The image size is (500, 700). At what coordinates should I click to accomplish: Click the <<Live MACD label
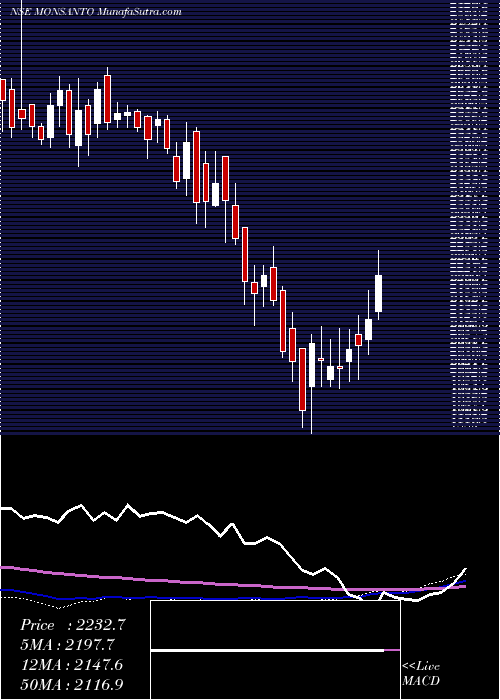421,674
